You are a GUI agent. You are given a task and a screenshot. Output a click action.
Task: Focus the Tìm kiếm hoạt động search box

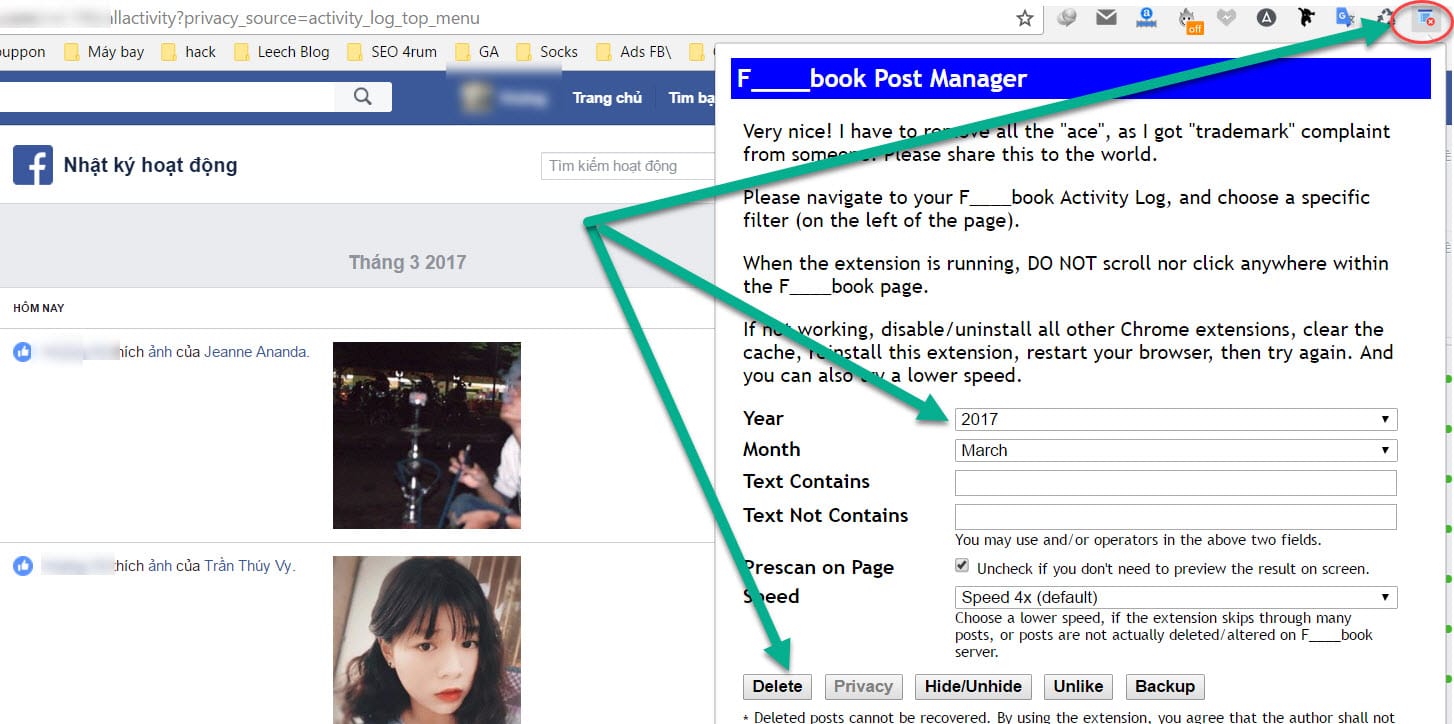click(x=628, y=166)
